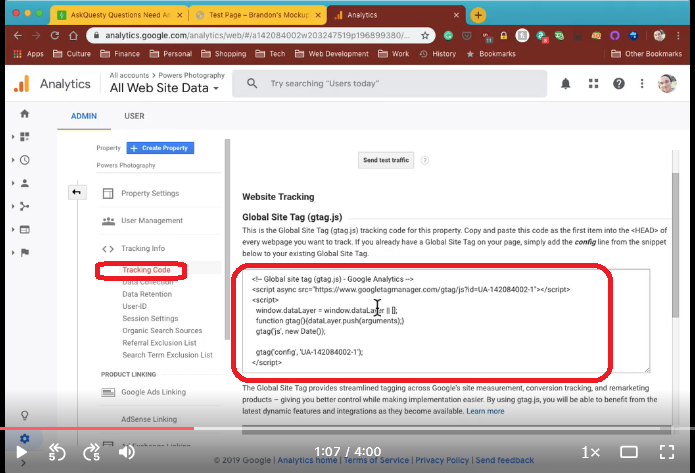
Task: Open the Analytics help question mark
Action: pos(619,83)
